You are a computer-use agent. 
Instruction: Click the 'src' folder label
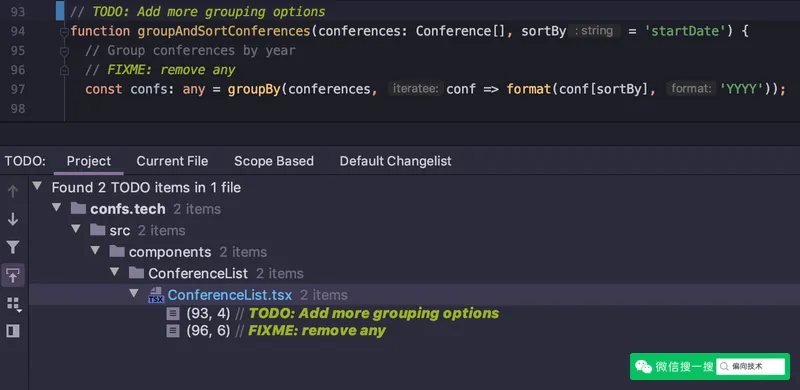point(120,230)
